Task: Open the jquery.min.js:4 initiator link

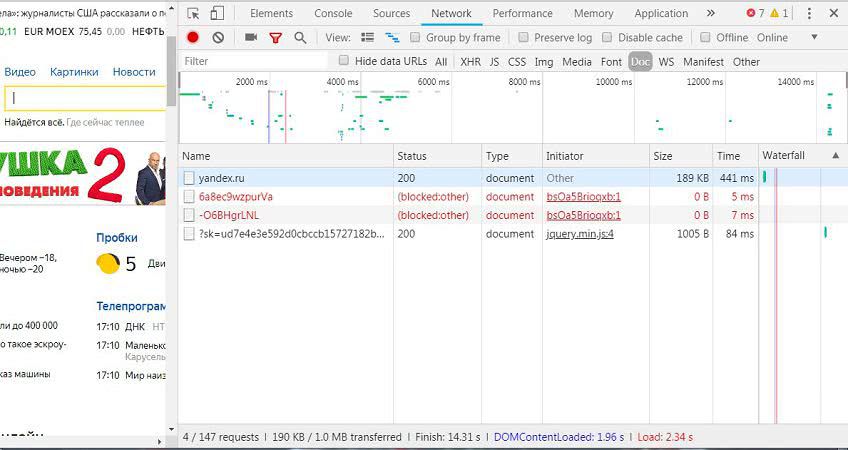Action: 579,234
